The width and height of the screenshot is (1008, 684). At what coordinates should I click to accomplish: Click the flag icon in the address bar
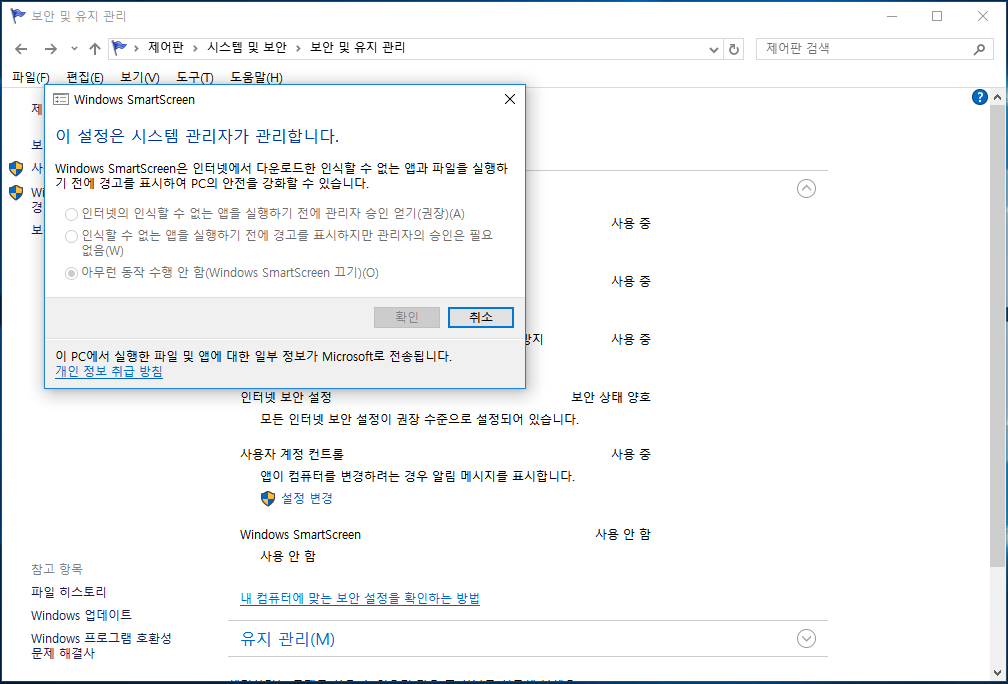pos(120,48)
